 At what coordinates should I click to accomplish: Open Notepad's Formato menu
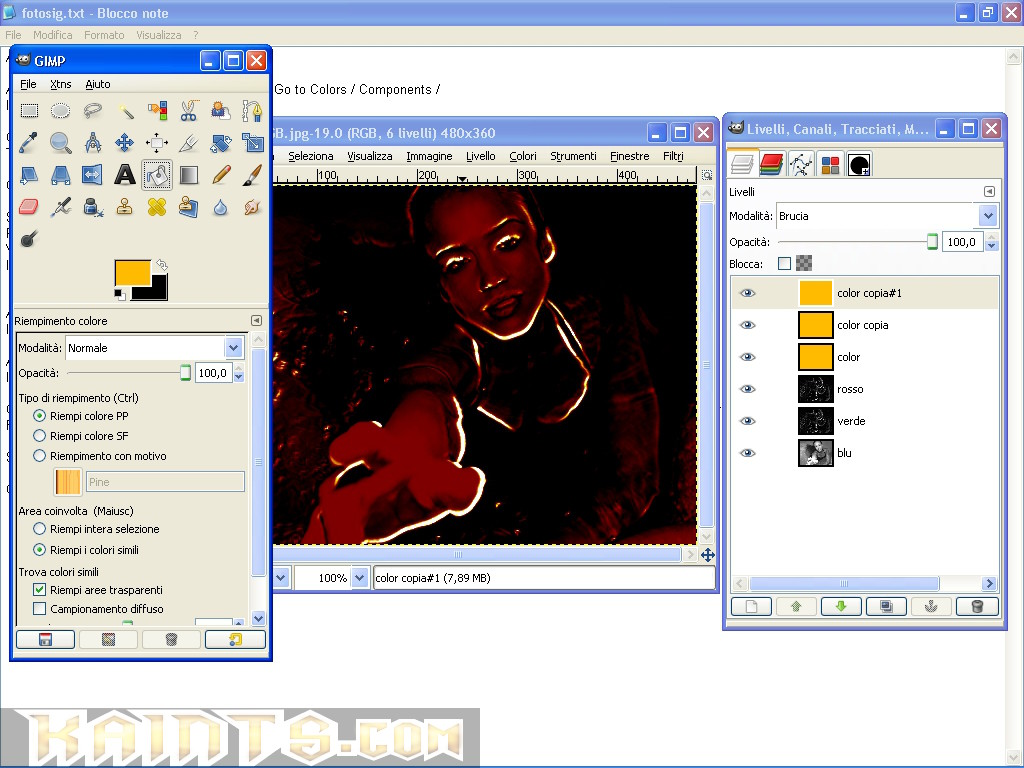coord(104,35)
